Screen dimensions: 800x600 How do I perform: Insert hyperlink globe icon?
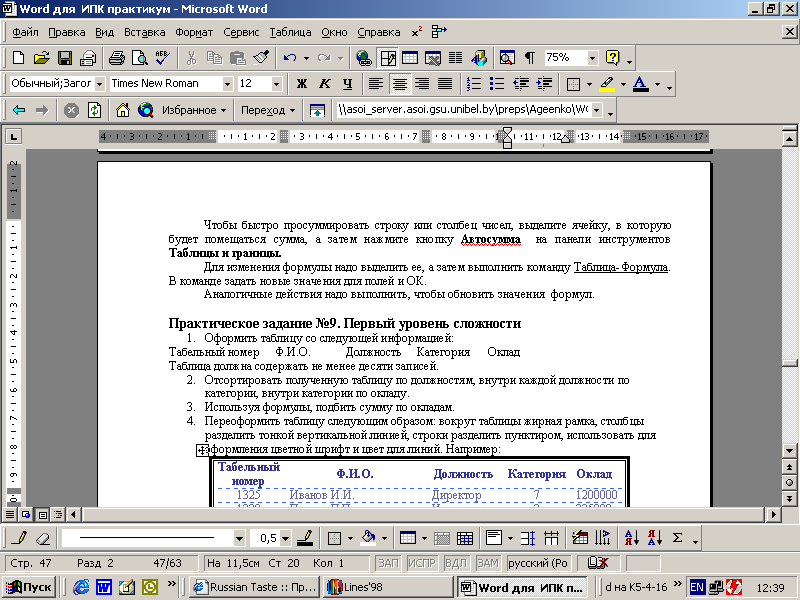[364, 58]
